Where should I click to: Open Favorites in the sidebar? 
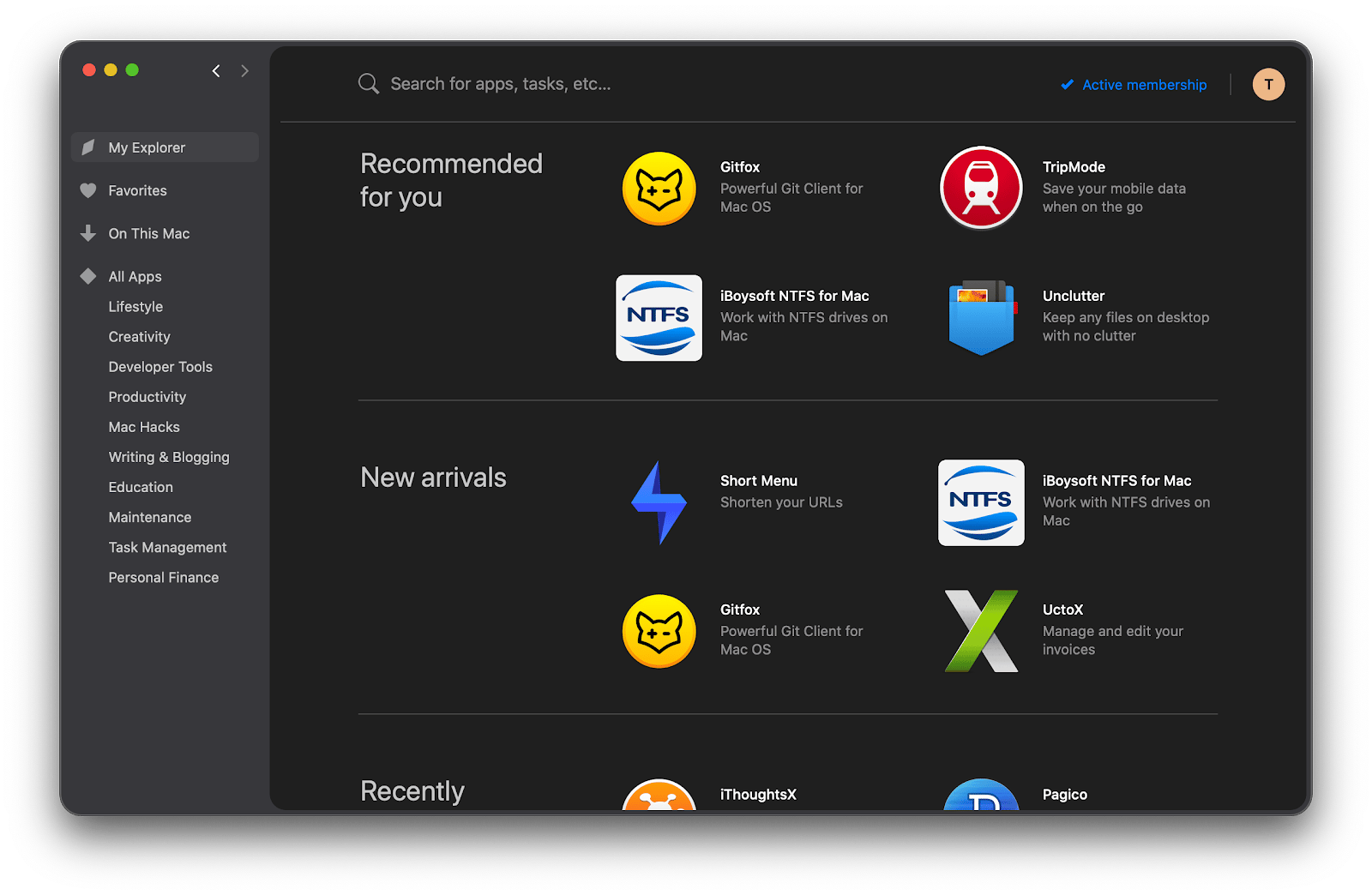coord(137,190)
